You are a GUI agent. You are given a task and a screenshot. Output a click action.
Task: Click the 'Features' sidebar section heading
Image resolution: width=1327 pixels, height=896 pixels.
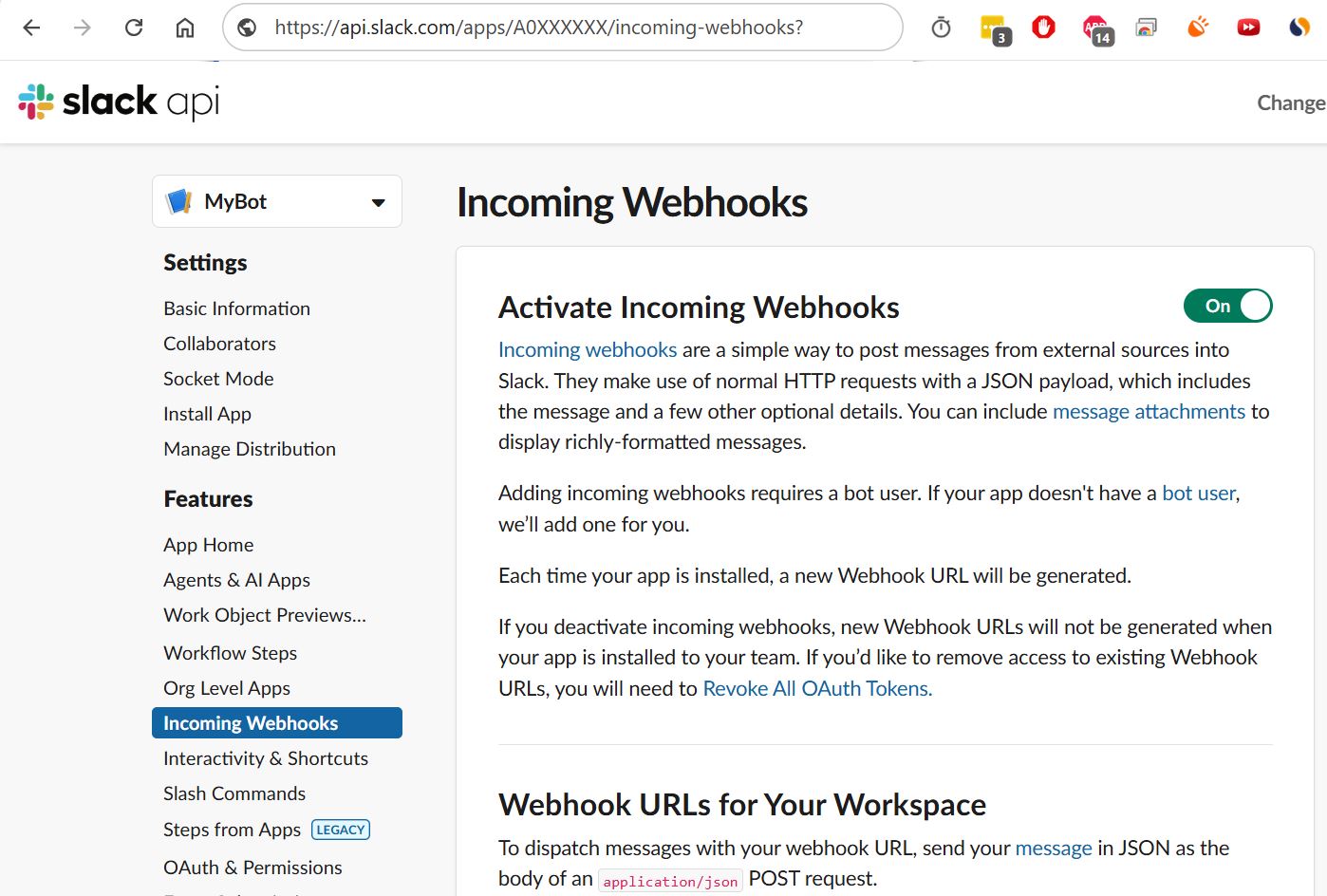(208, 499)
